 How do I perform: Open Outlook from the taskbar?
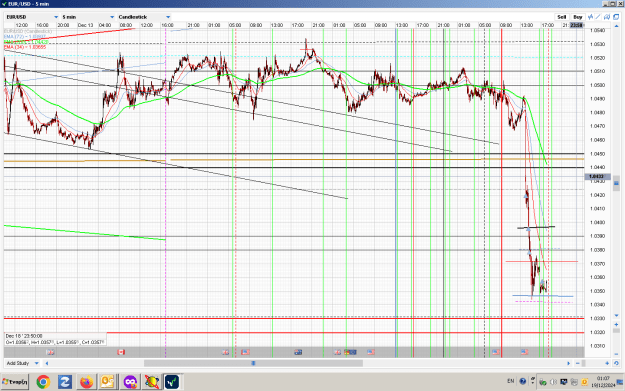108,382
